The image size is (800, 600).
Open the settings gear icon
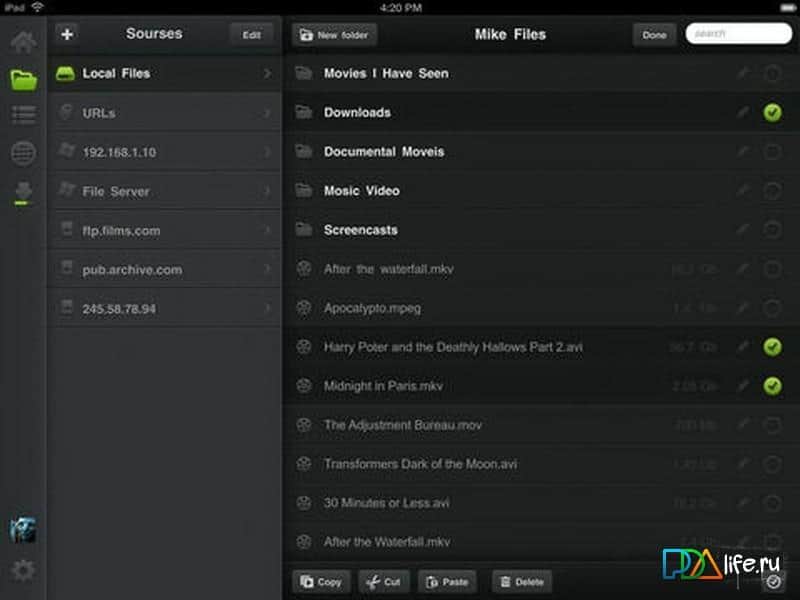coord(23,571)
